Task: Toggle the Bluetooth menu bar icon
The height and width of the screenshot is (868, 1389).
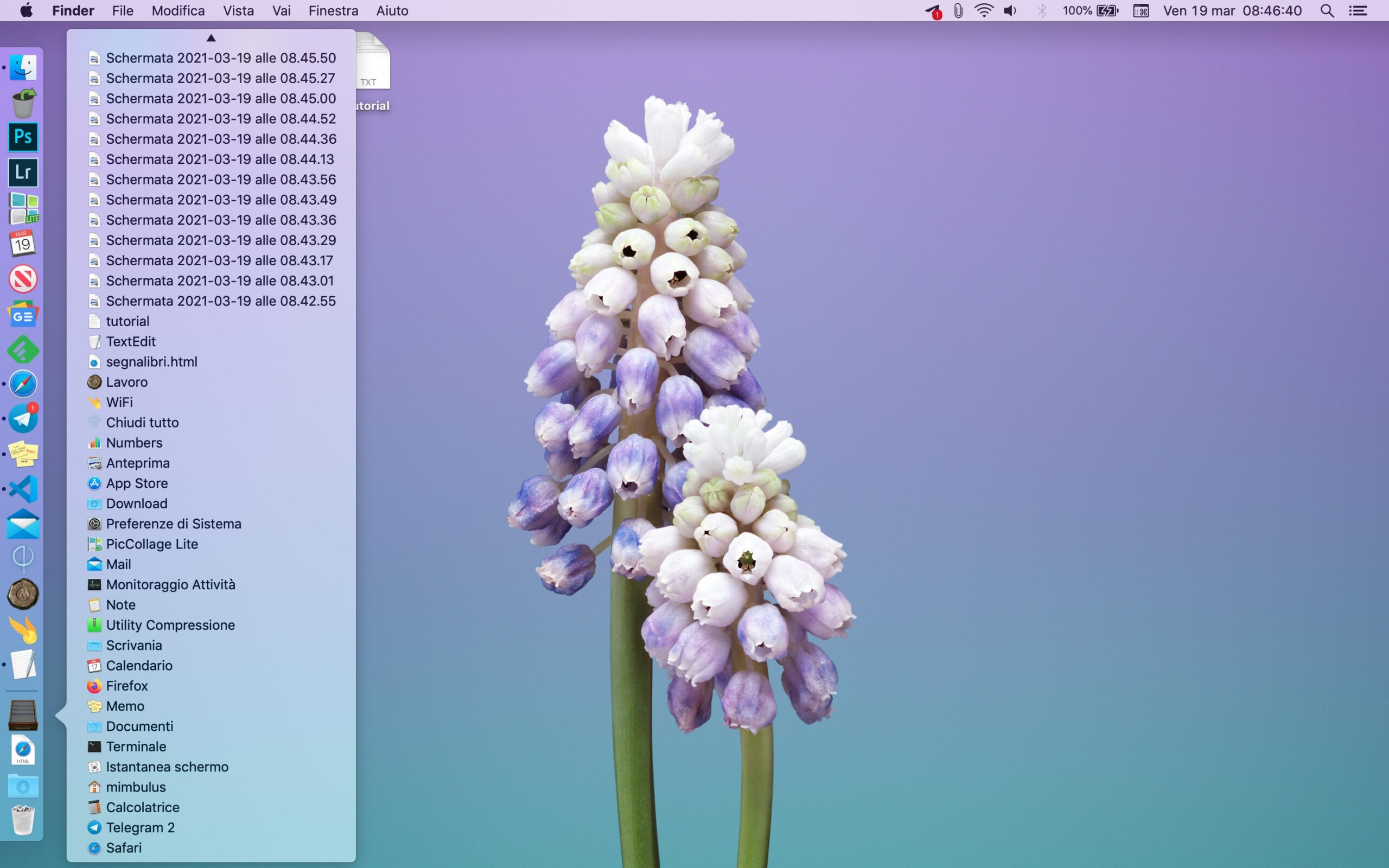Action: (1042, 11)
